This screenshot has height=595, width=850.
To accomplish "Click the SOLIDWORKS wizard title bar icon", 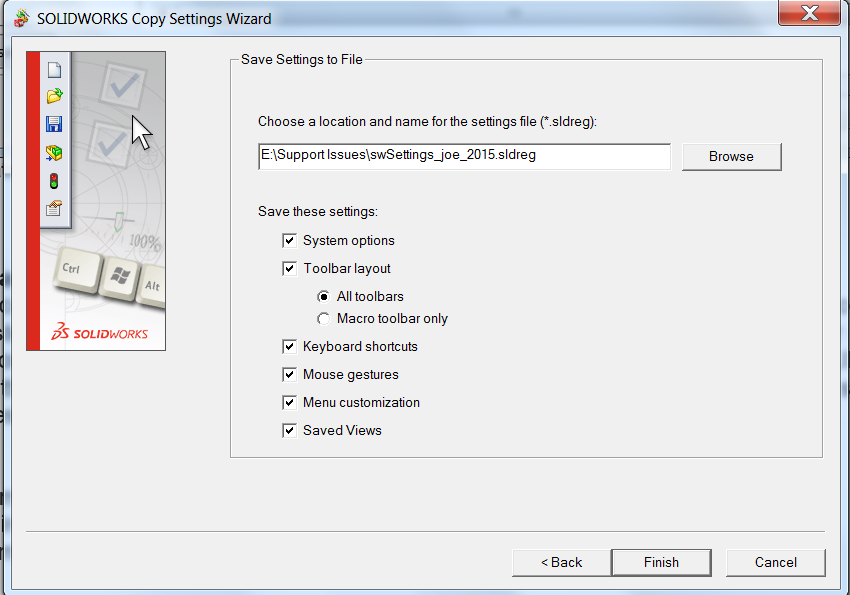I will pos(22,18).
